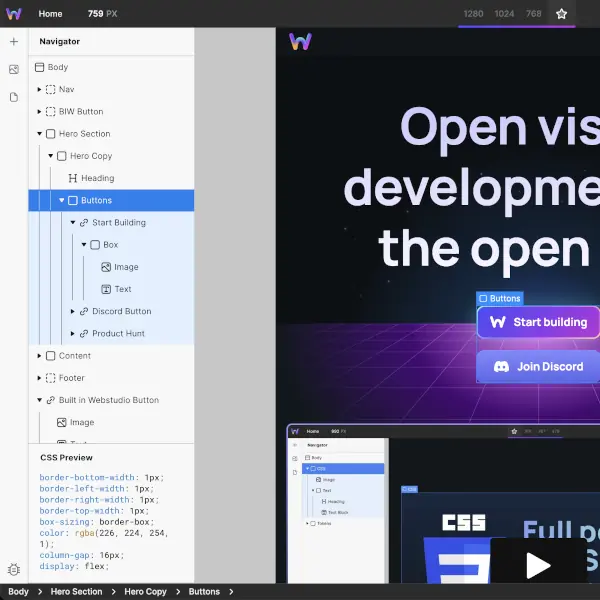The height and width of the screenshot is (600, 600).
Task: Collapse the Start Building tree item
Action: (x=72, y=223)
